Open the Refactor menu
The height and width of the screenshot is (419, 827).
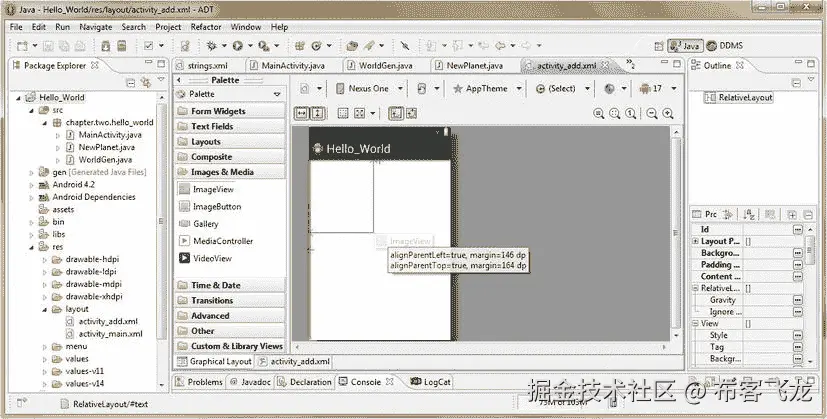pos(206,27)
